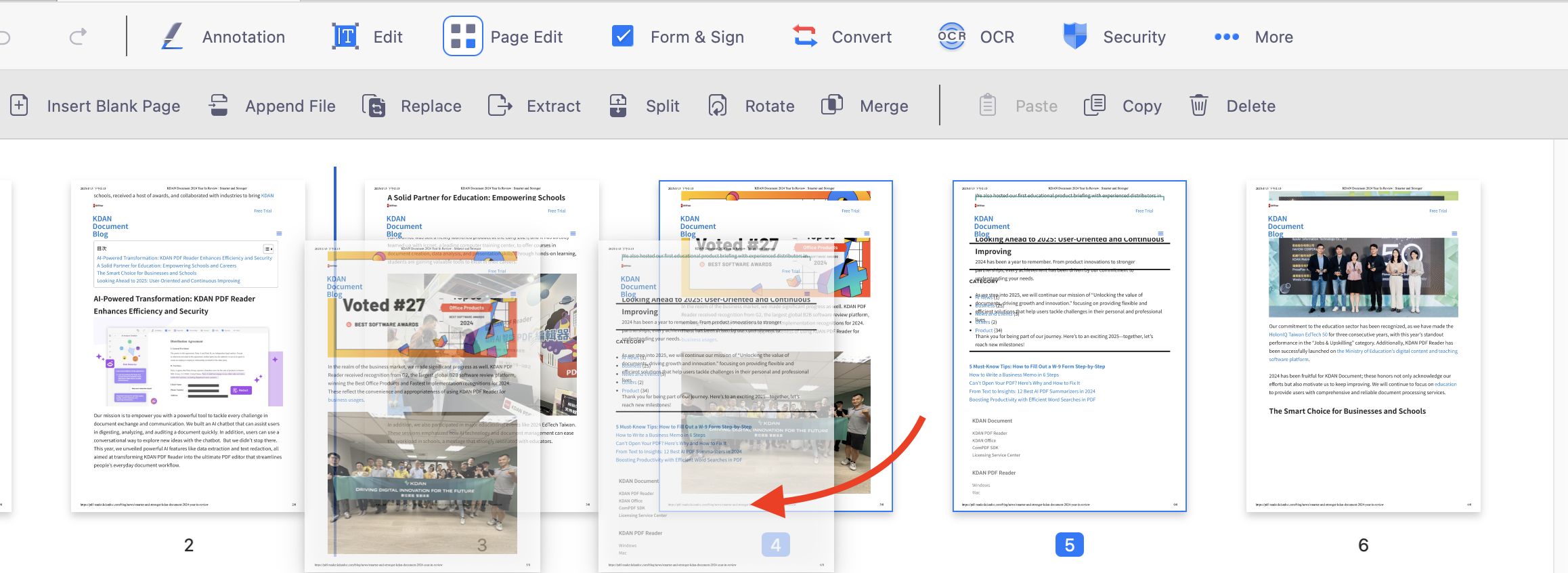Open the Annotation tab label
Image resolution: width=1568 pixels, height=573 pixels.
(244, 37)
